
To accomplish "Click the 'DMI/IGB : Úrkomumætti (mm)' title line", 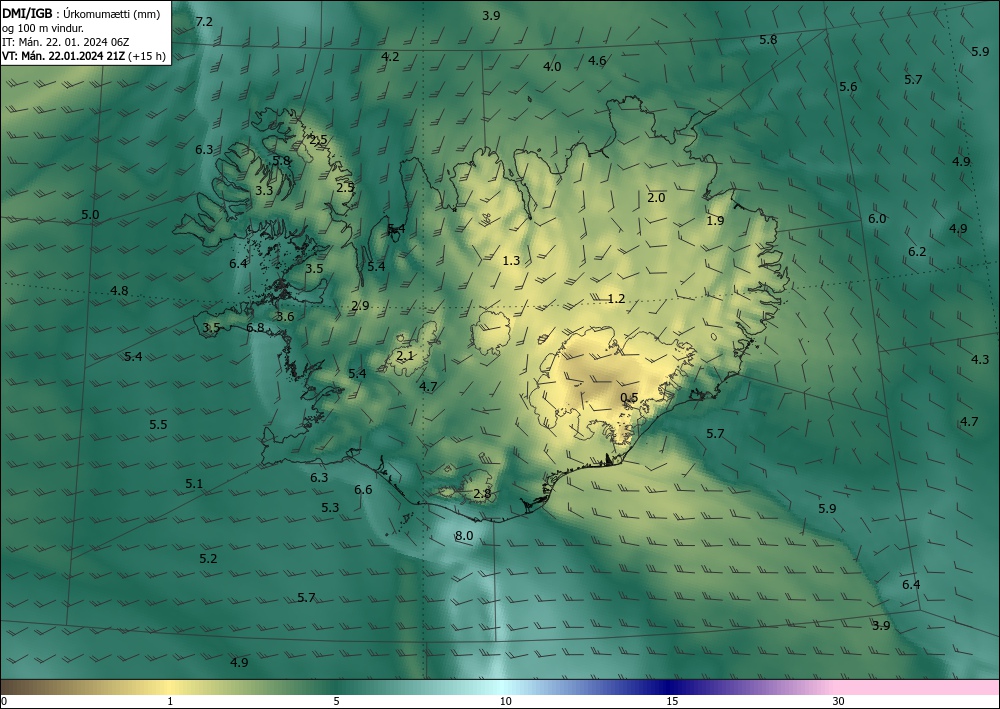I will pyautogui.click(x=81, y=14).
